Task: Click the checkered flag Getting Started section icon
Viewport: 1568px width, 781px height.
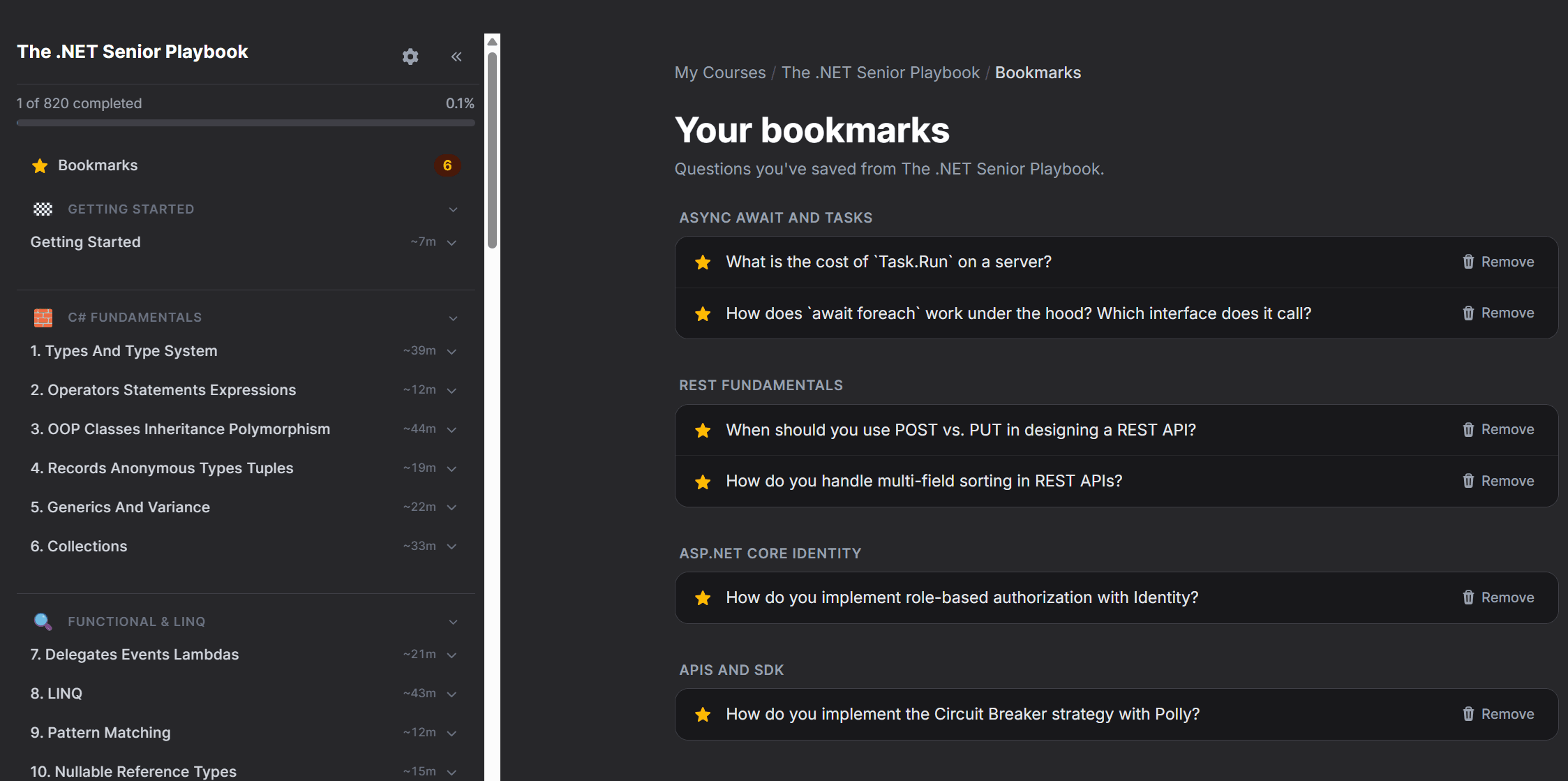Action: pyautogui.click(x=43, y=209)
